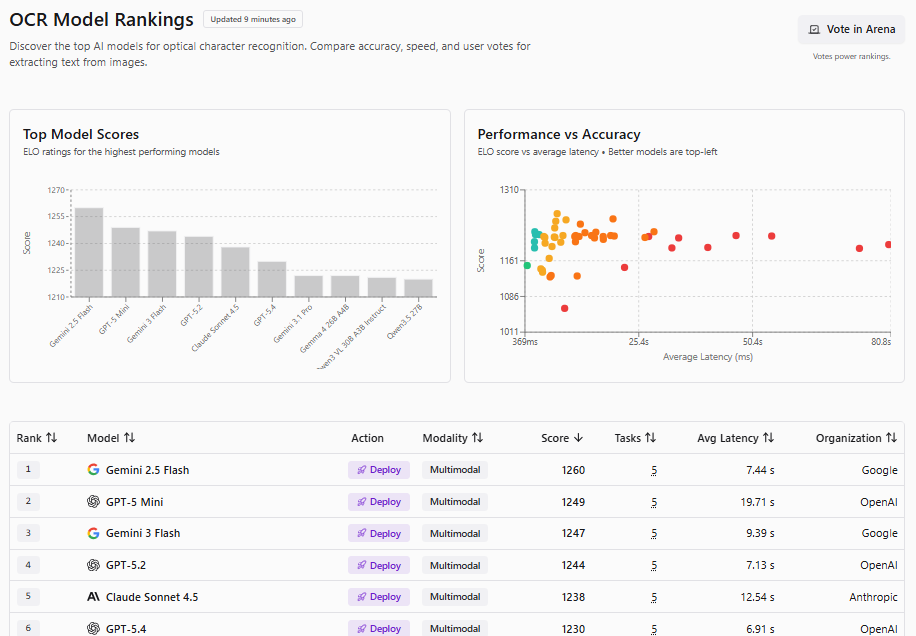
Task: Open the Gemini 3 Flash model link
Action: [143, 533]
